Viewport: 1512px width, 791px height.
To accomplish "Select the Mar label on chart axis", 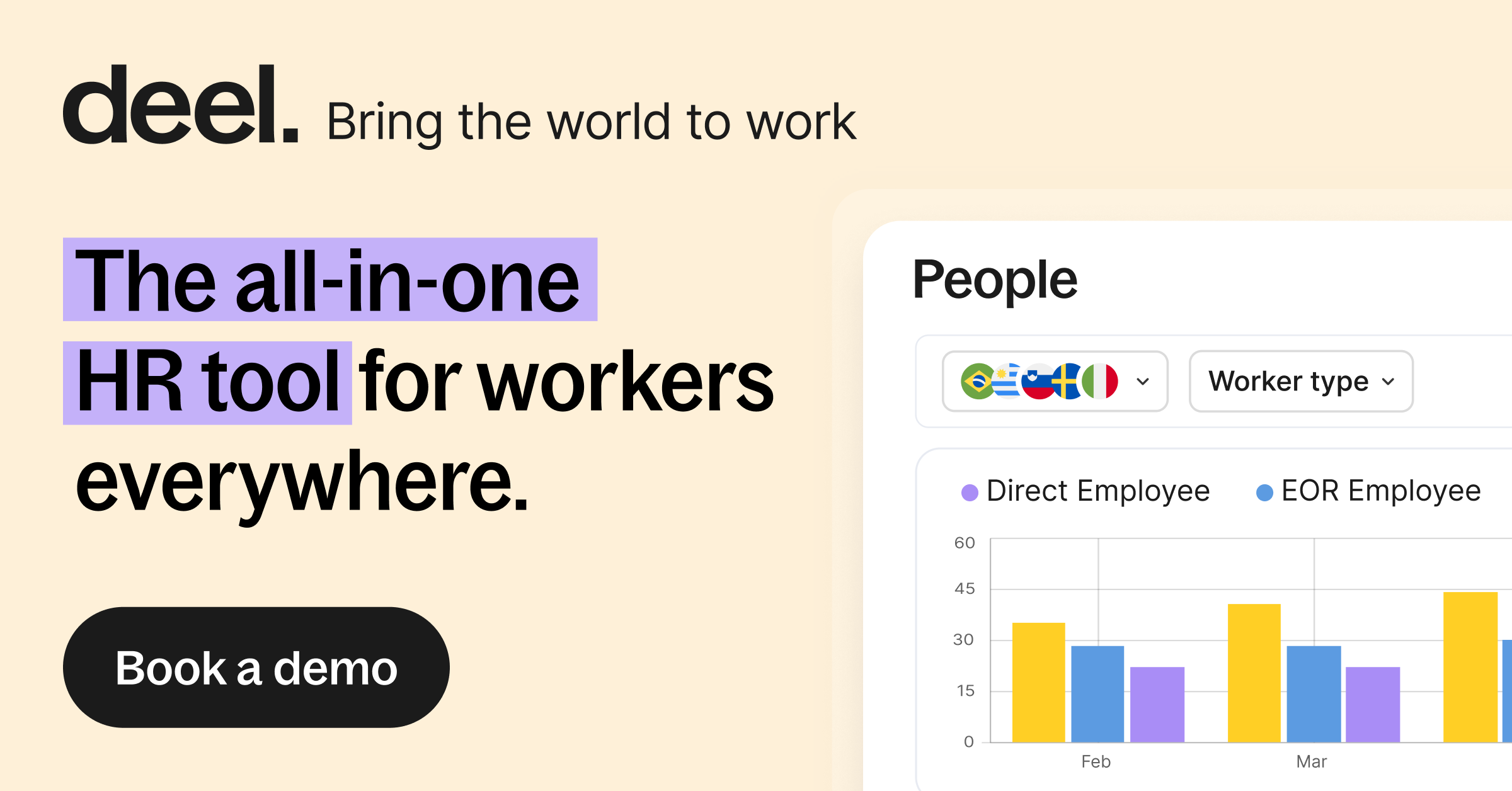I will (x=1311, y=761).
